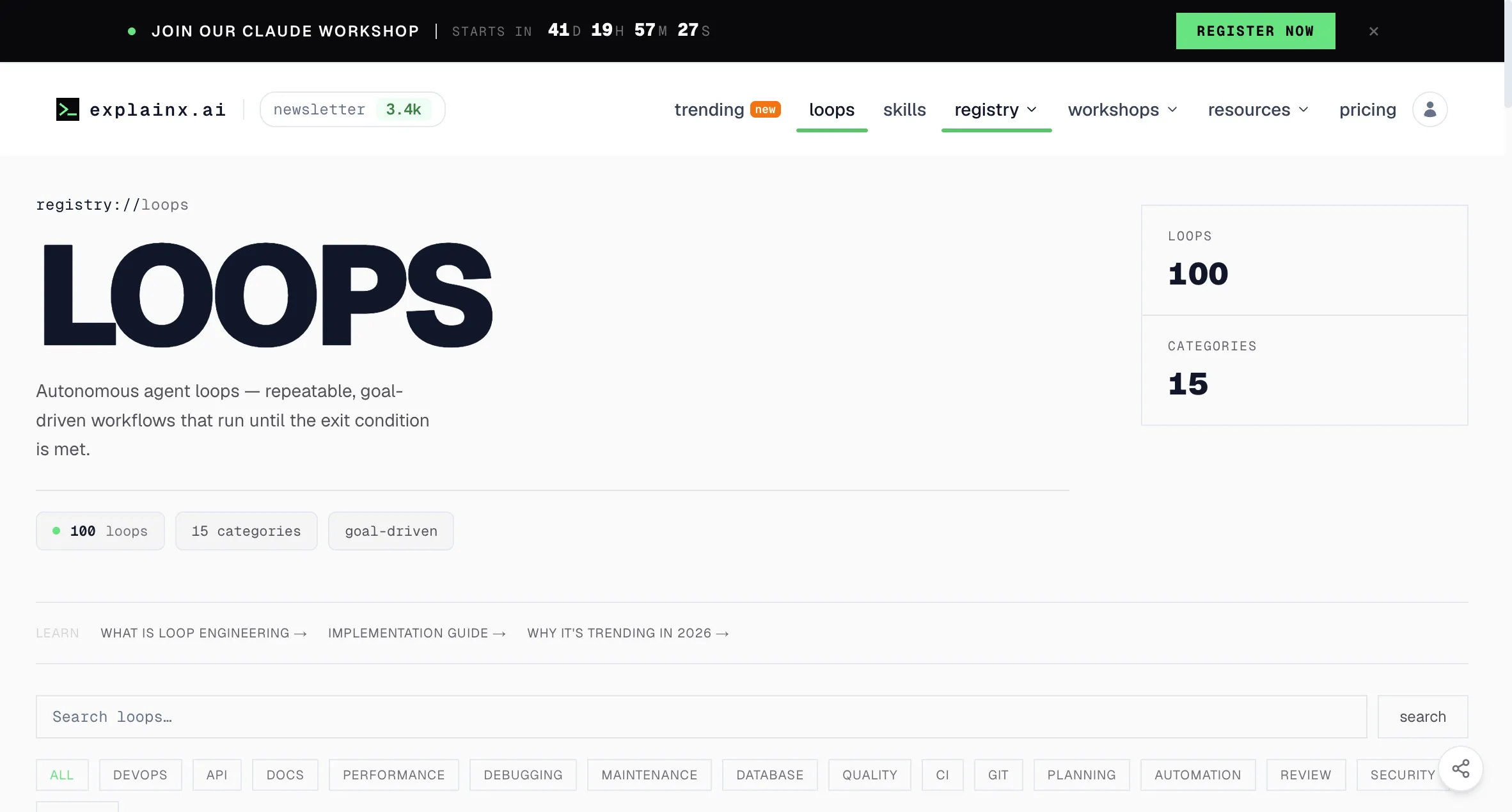This screenshot has height=812, width=1512.
Task: Click the orange new badge
Action: pos(765,109)
